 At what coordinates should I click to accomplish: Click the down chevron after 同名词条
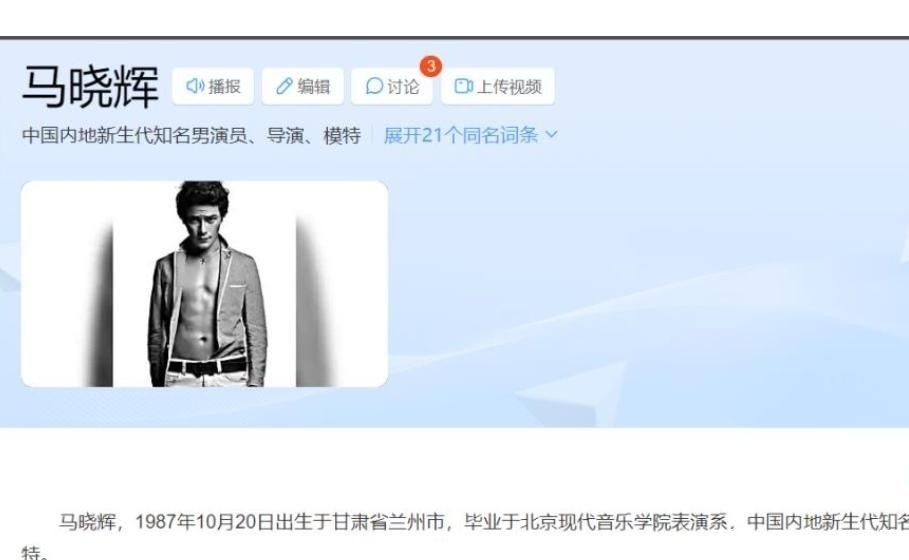[551, 134]
